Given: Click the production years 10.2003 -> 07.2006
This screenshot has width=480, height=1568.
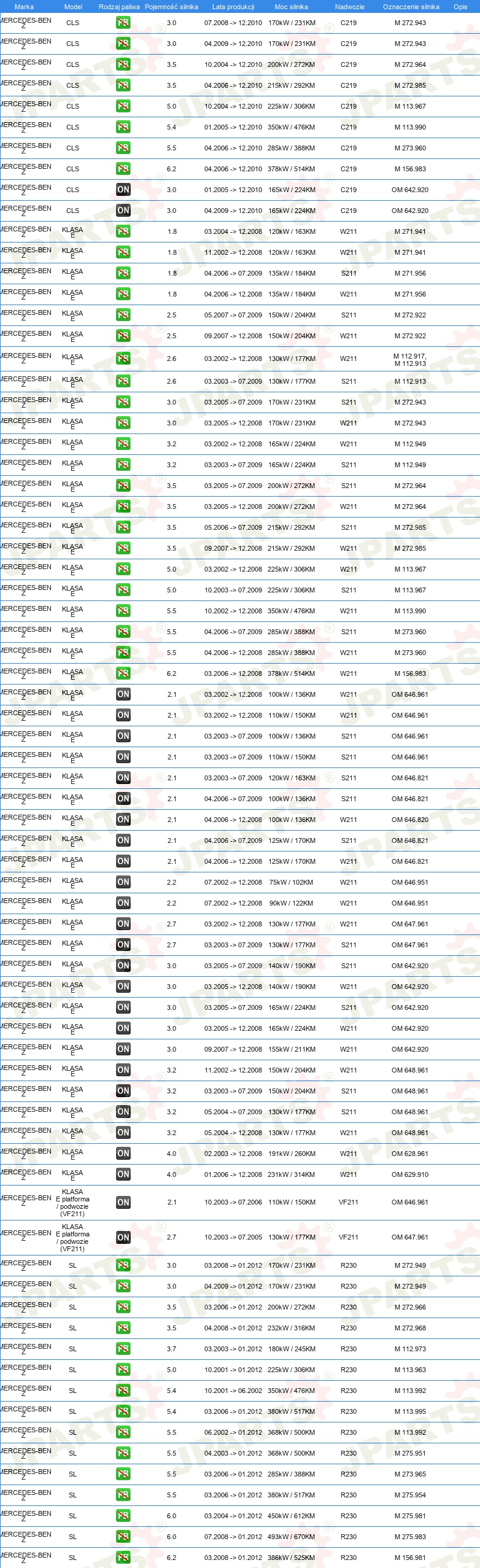Looking at the screenshot, I should coord(233,1202).
